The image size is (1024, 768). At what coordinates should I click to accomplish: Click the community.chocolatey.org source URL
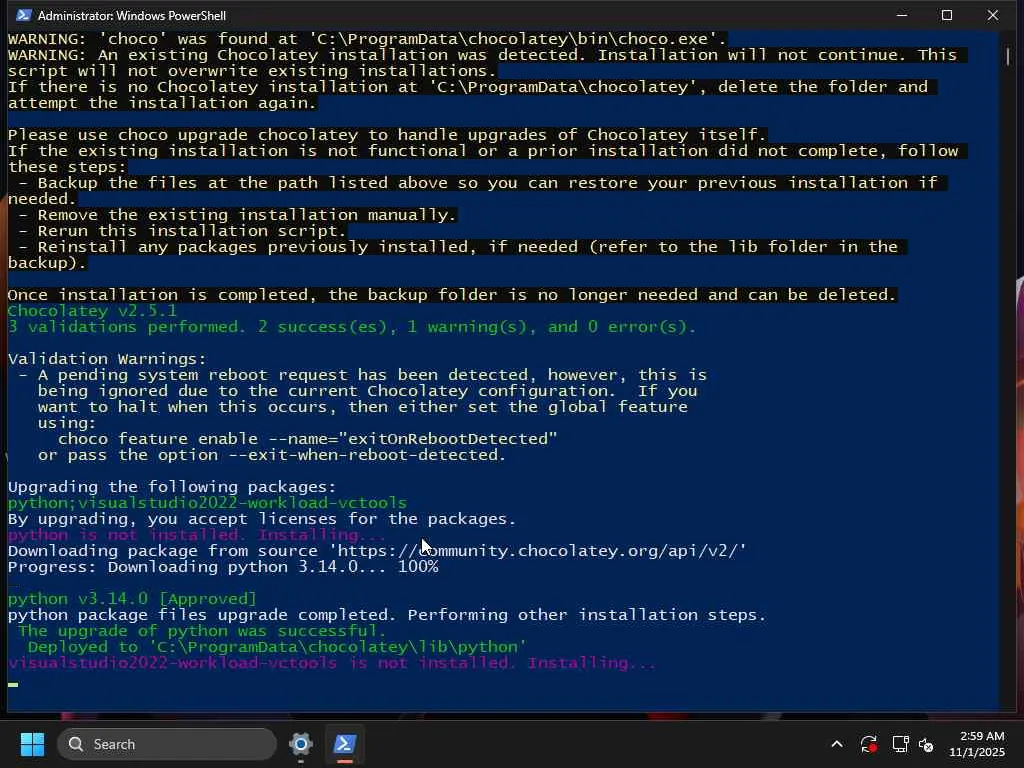[x=539, y=551]
